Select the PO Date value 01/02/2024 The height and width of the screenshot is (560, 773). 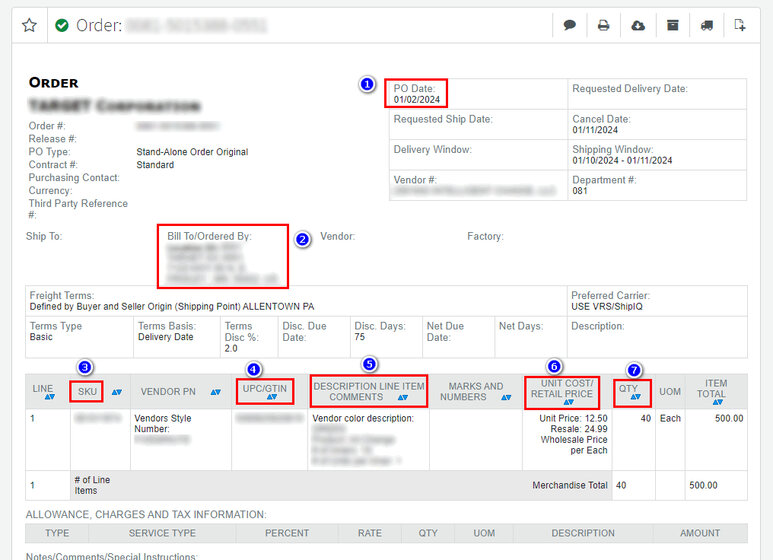[x=417, y=100]
